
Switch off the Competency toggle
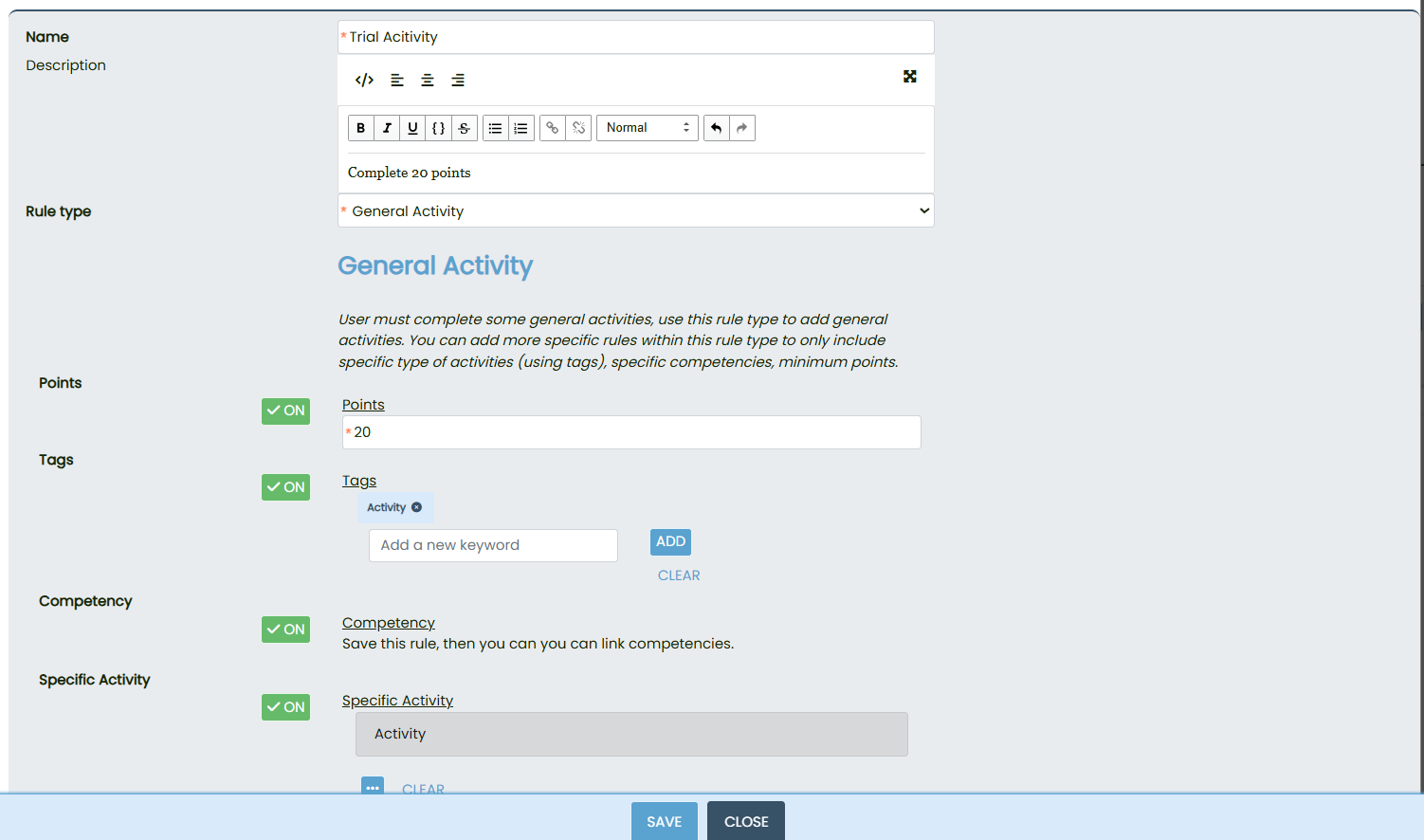285,630
